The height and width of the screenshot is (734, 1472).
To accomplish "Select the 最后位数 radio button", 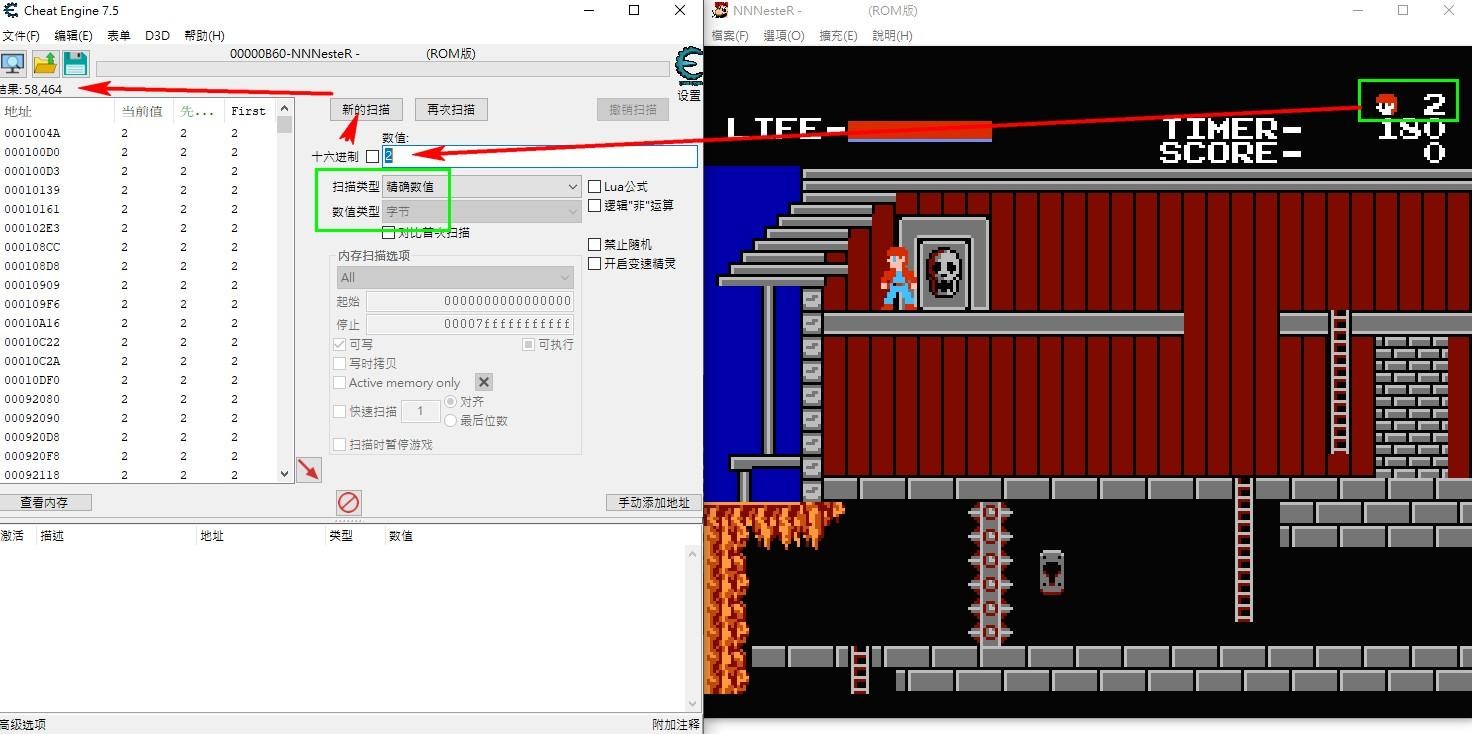I will click(450, 421).
